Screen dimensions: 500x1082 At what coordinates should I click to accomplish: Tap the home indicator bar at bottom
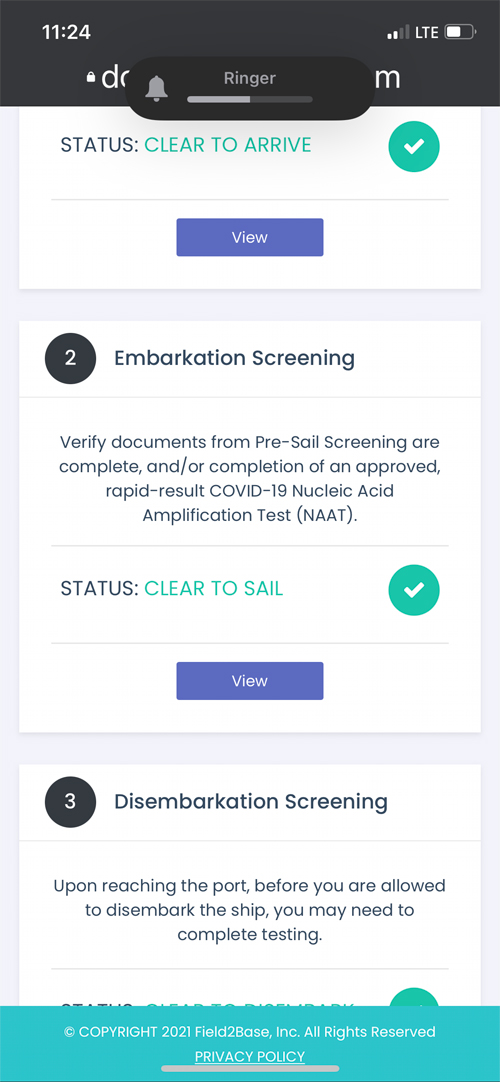click(250, 1069)
